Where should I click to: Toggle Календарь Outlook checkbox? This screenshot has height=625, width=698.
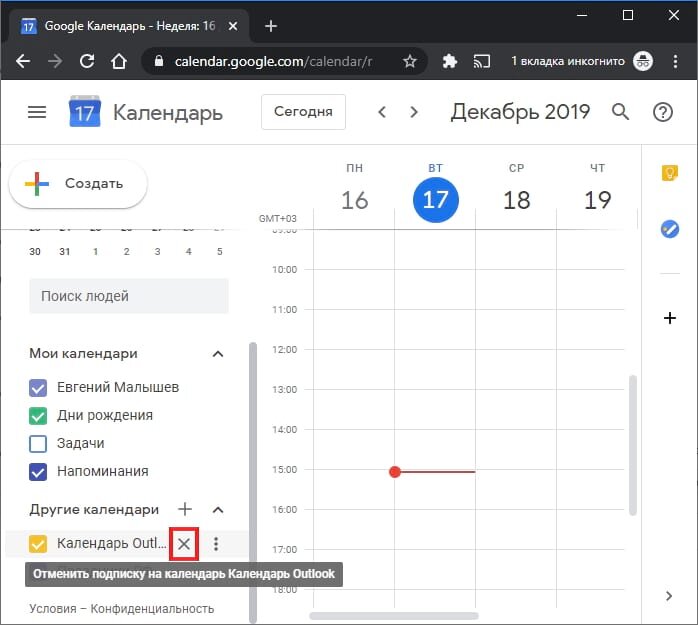tap(38, 544)
